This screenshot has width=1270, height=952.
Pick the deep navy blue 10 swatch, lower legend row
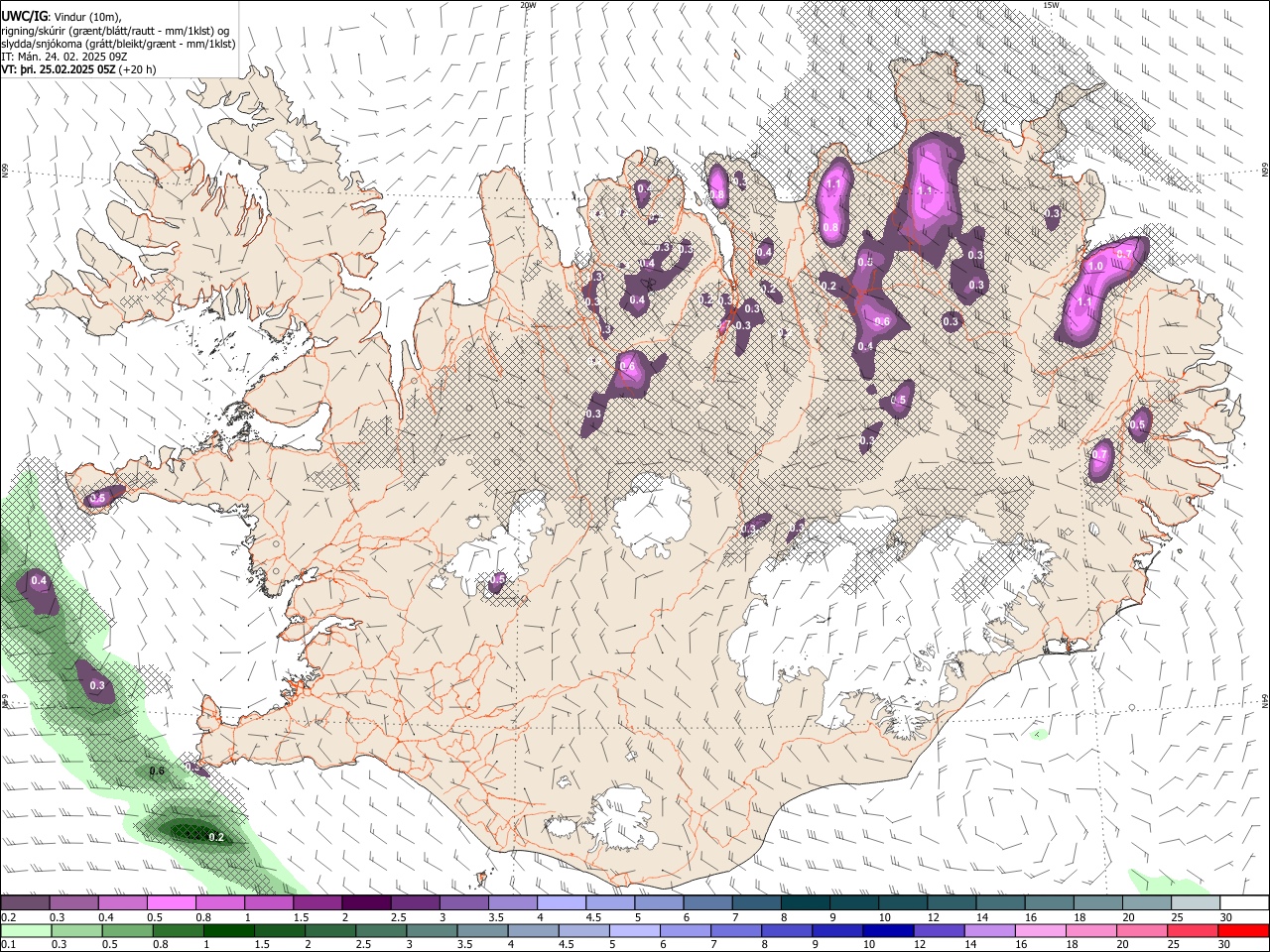click(x=889, y=931)
